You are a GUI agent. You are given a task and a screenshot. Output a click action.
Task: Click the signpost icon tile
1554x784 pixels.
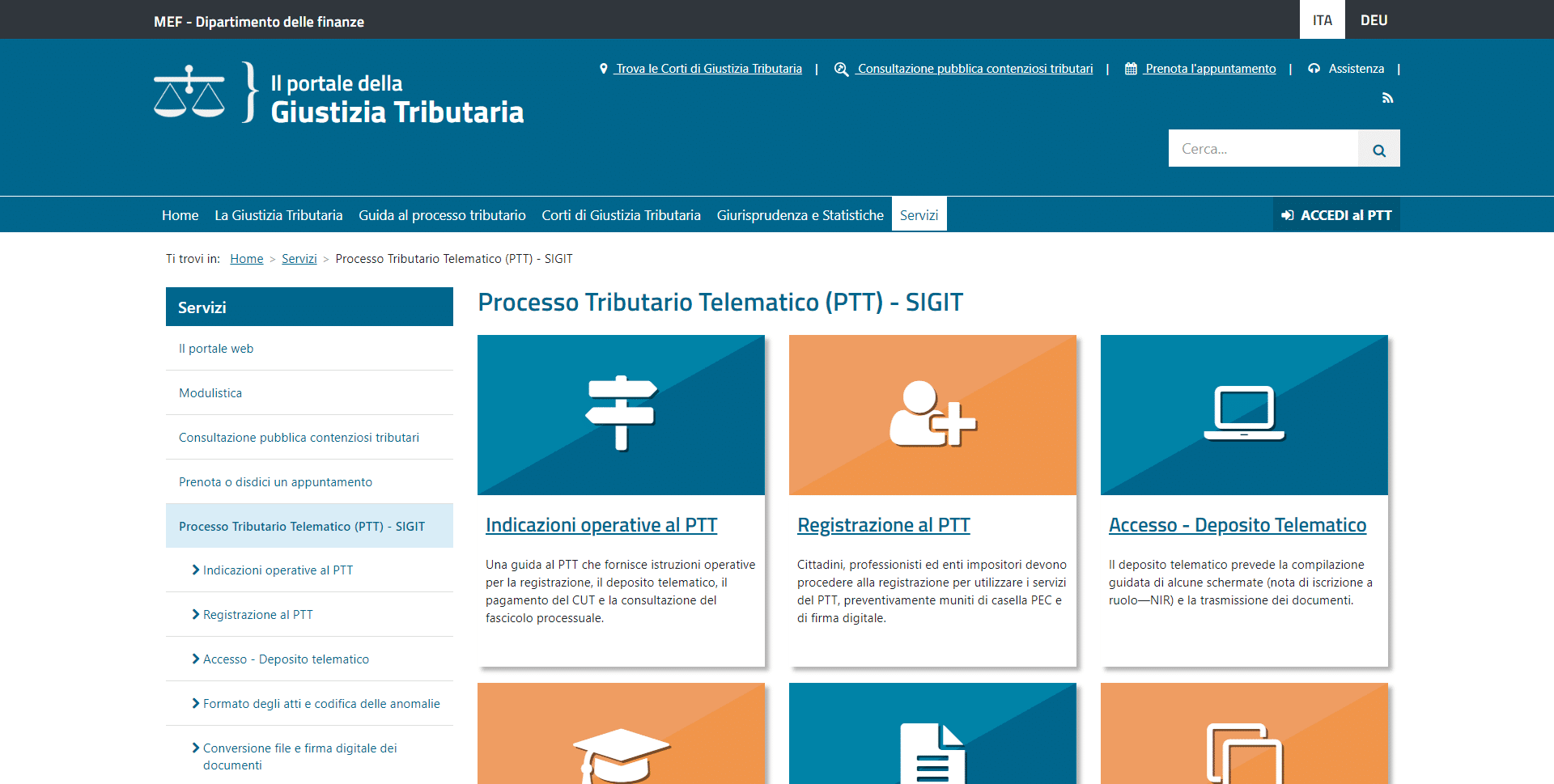point(621,414)
